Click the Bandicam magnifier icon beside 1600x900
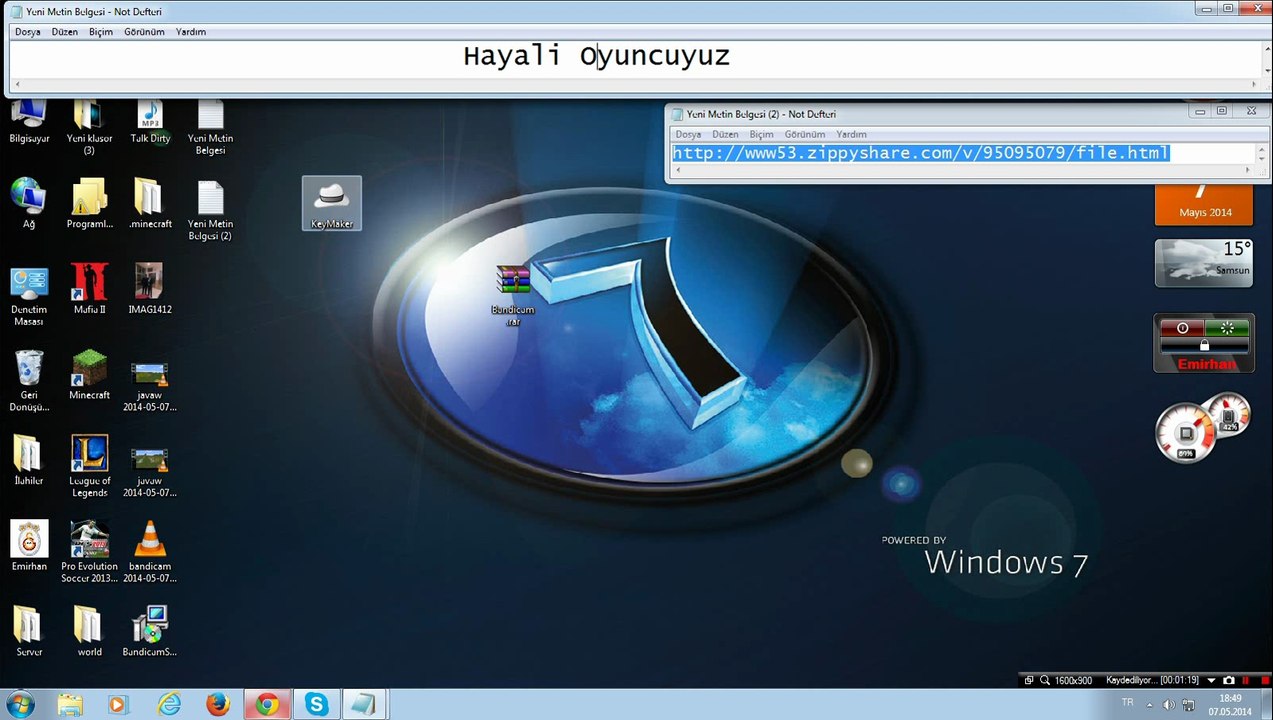1273x720 pixels. pyautogui.click(x=1045, y=680)
